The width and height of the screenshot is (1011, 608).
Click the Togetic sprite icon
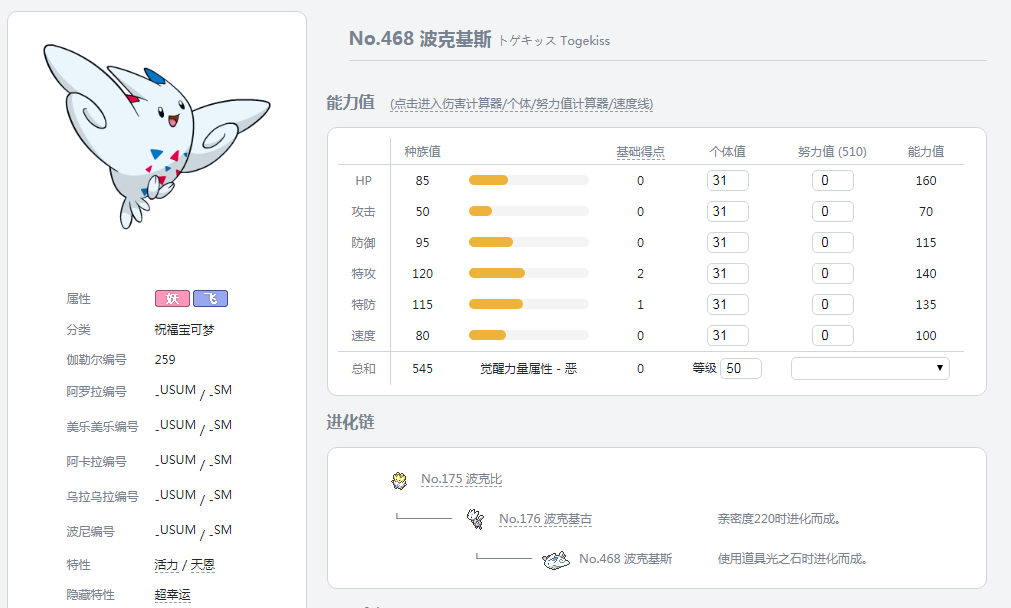coord(476,519)
